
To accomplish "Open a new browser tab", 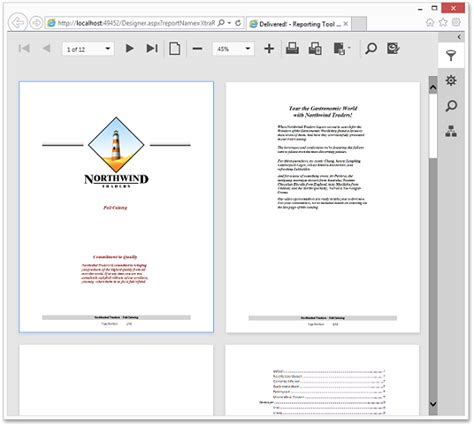I will click(x=359, y=24).
